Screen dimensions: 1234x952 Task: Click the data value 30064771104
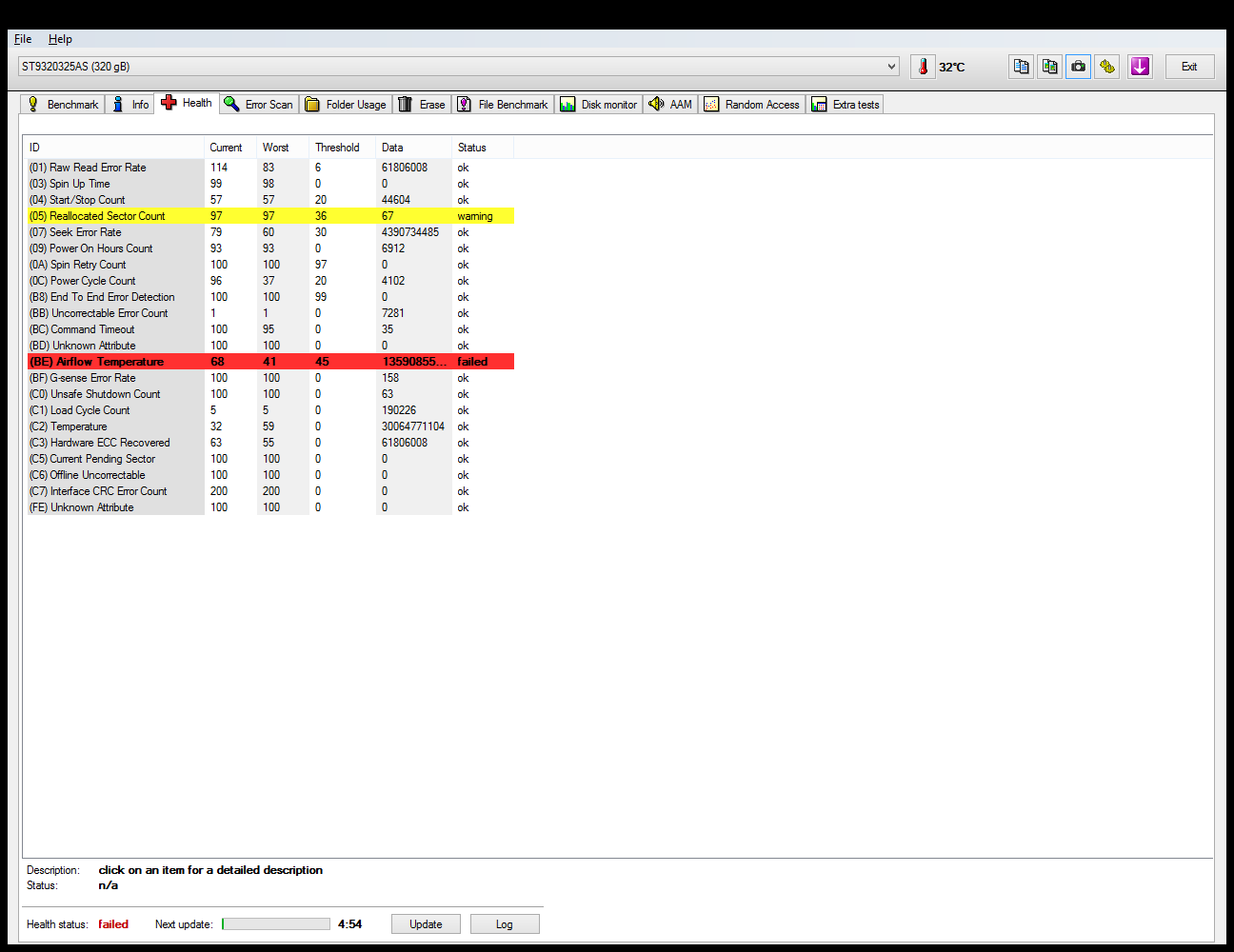click(x=413, y=426)
